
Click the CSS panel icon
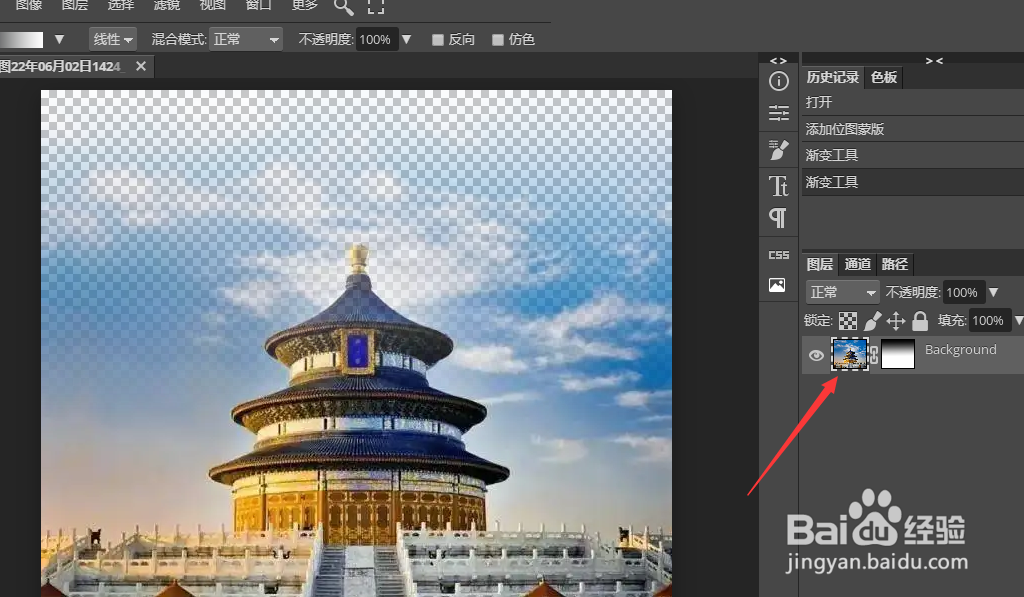(x=778, y=254)
